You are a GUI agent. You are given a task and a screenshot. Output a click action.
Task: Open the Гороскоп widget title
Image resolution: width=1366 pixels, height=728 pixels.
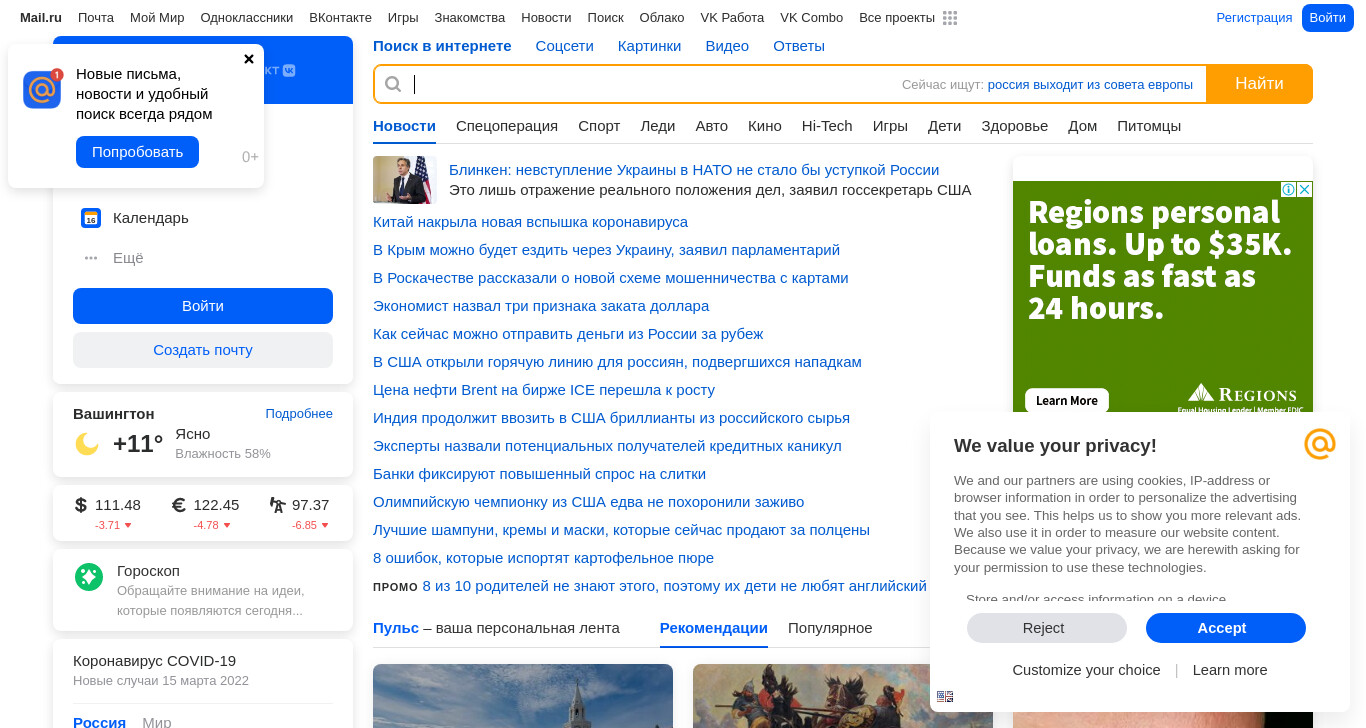point(148,571)
